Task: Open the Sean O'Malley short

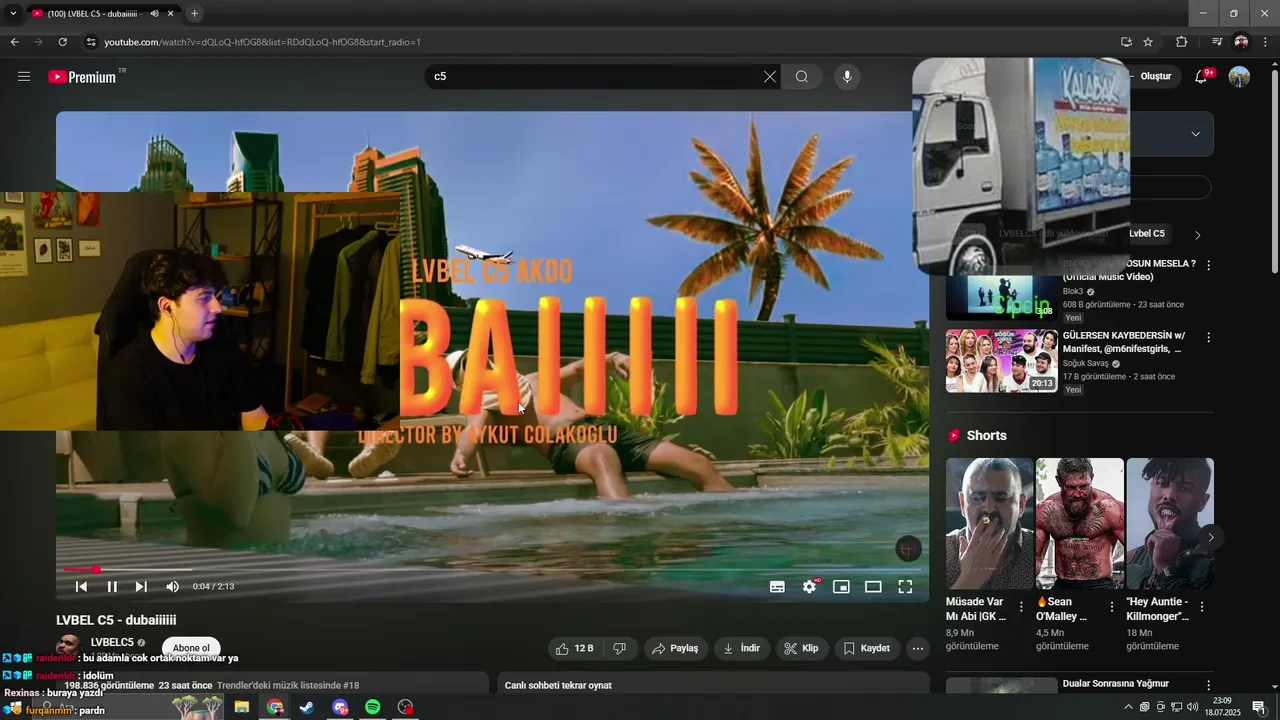Action: pyautogui.click(x=1079, y=523)
